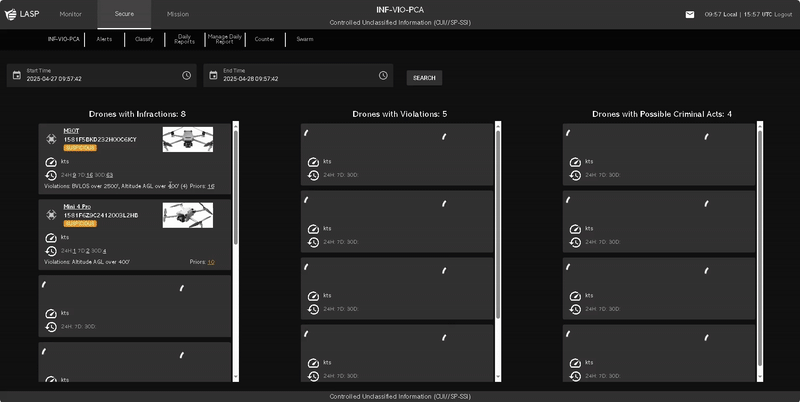Click the End Time clock icon
The width and height of the screenshot is (800, 402).
click(383, 76)
